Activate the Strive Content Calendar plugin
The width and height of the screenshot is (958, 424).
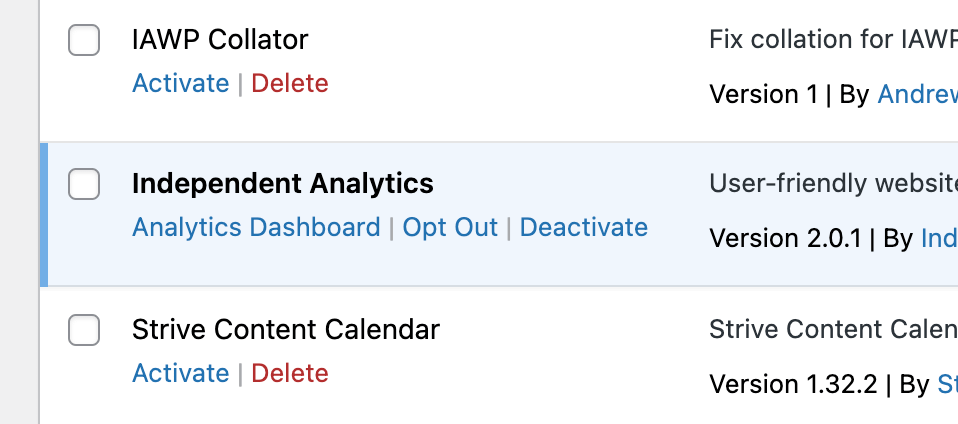pos(181,373)
